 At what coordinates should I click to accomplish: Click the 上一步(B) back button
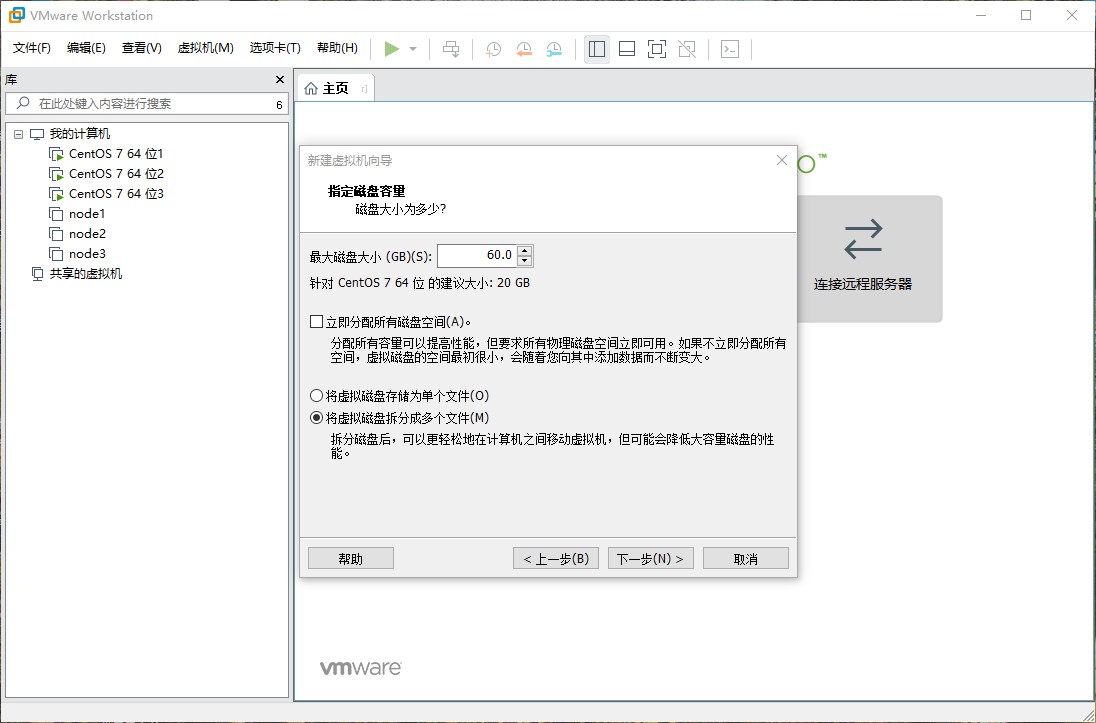[x=556, y=559]
